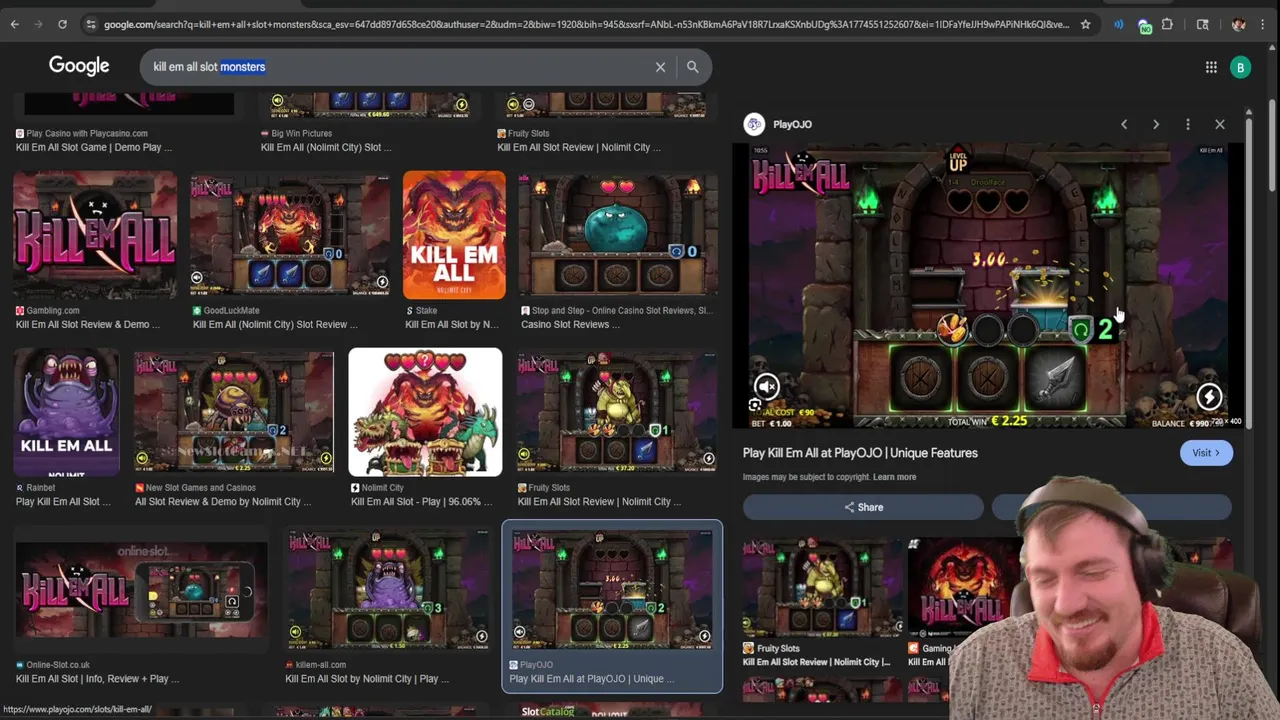Go to the Google logo homepage
This screenshot has width=1280, height=720.
click(79, 66)
